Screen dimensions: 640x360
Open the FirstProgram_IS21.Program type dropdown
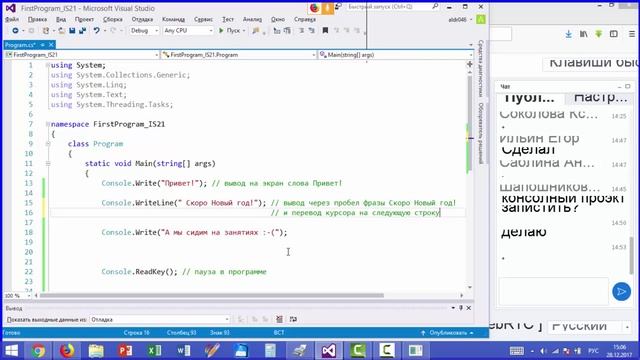tap(239, 55)
